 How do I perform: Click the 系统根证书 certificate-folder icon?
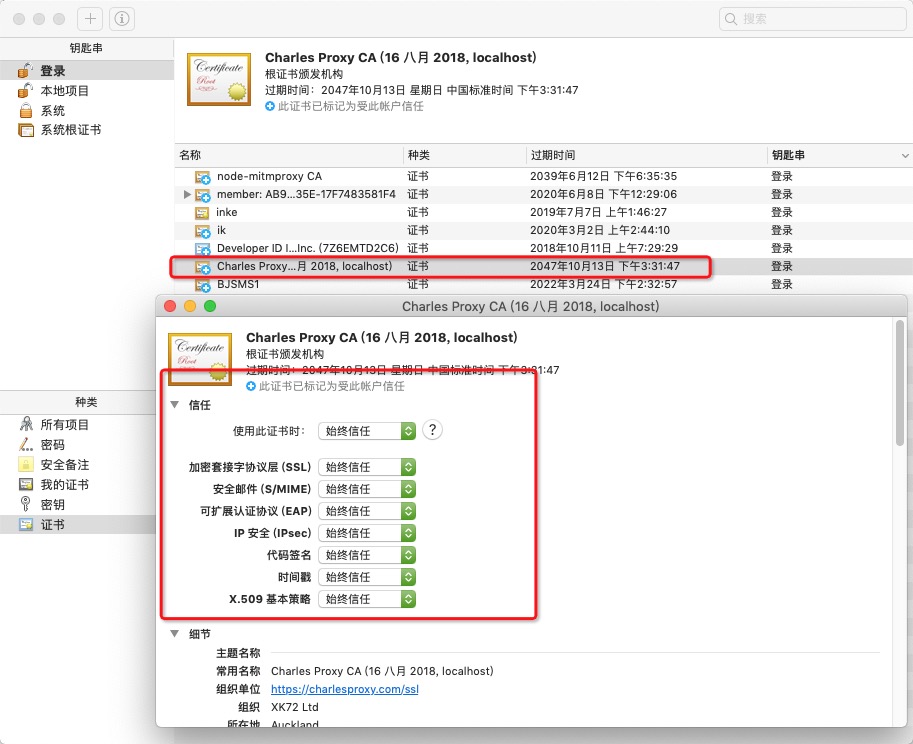coord(26,130)
